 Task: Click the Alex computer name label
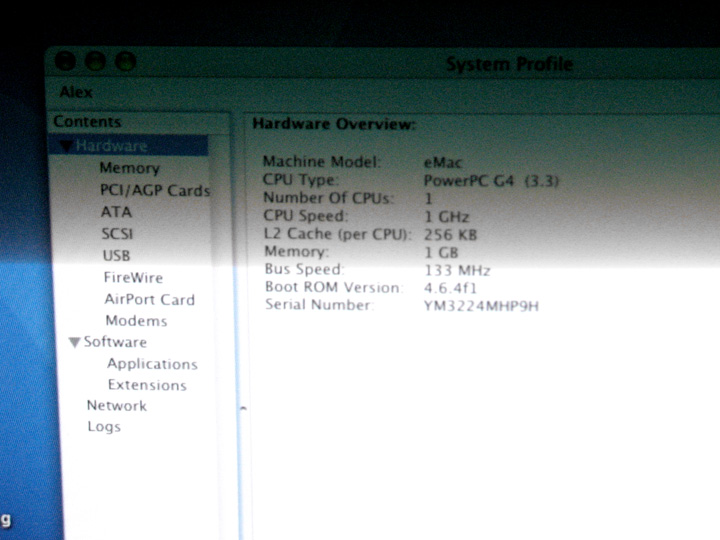click(76, 92)
